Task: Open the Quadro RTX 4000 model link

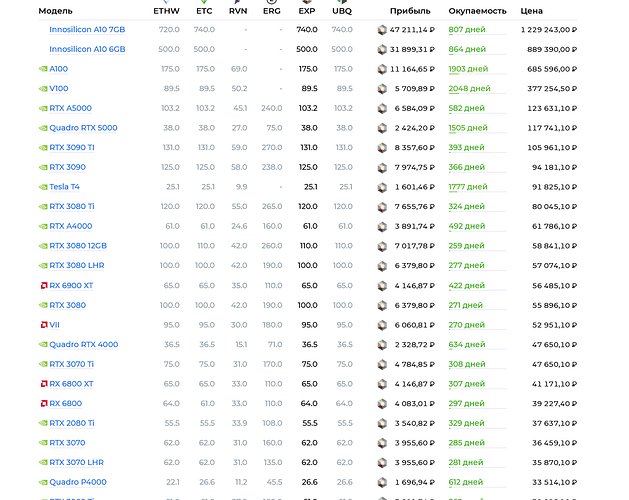Action: click(83, 345)
